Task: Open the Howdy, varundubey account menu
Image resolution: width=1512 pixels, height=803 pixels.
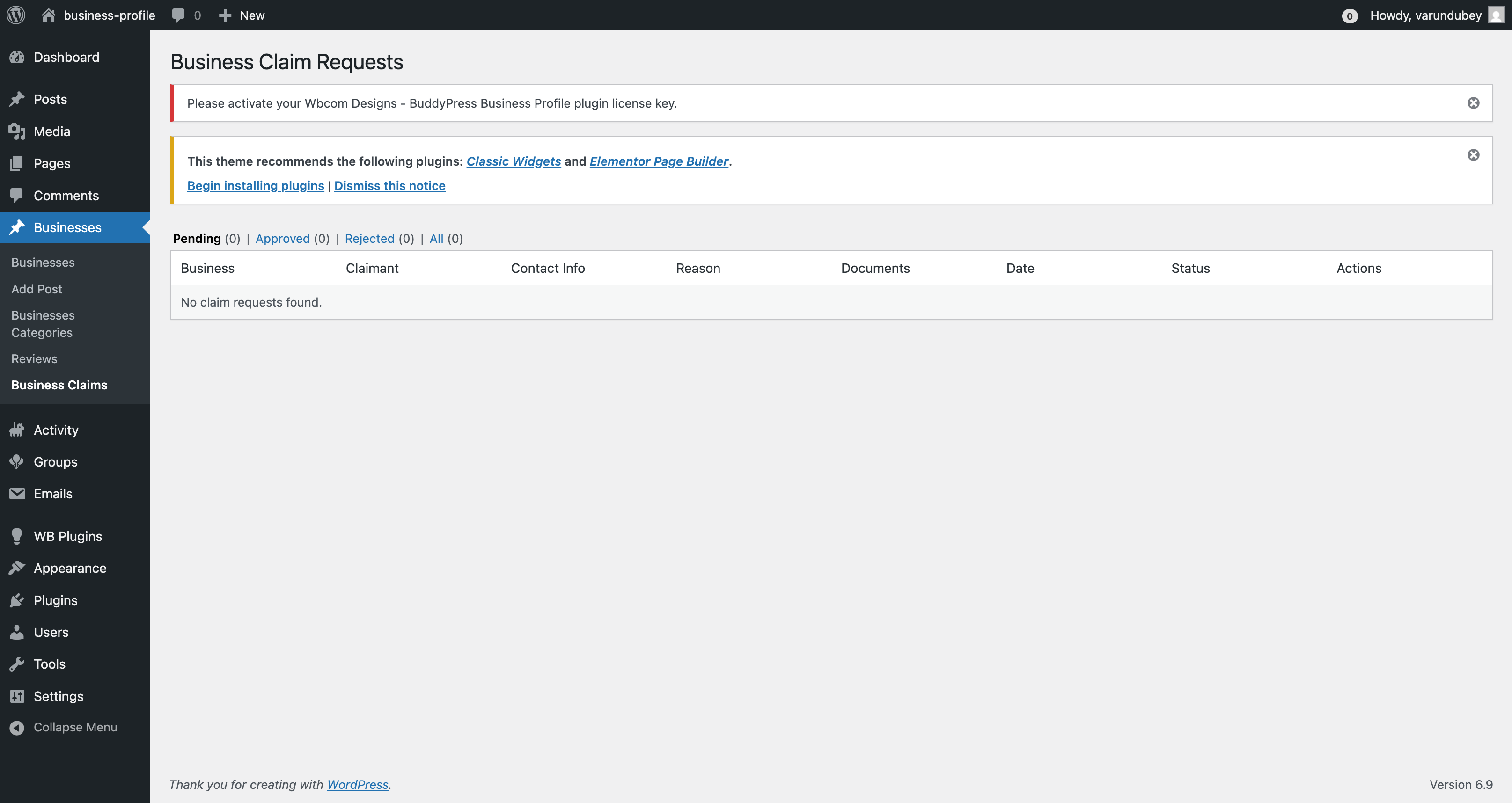Action: coord(1426,15)
